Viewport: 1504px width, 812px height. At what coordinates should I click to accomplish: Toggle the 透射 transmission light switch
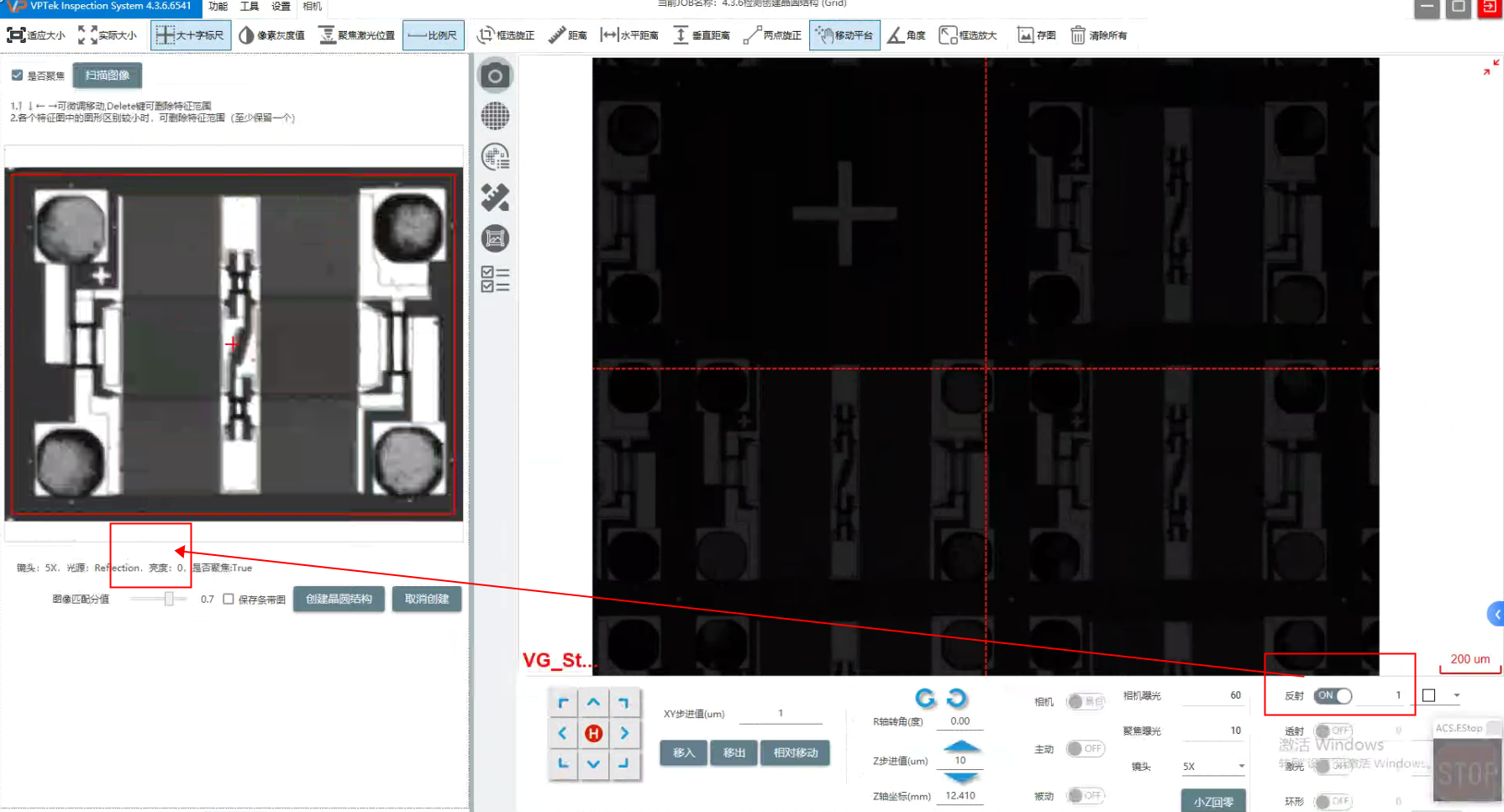tap(1333, 731)
